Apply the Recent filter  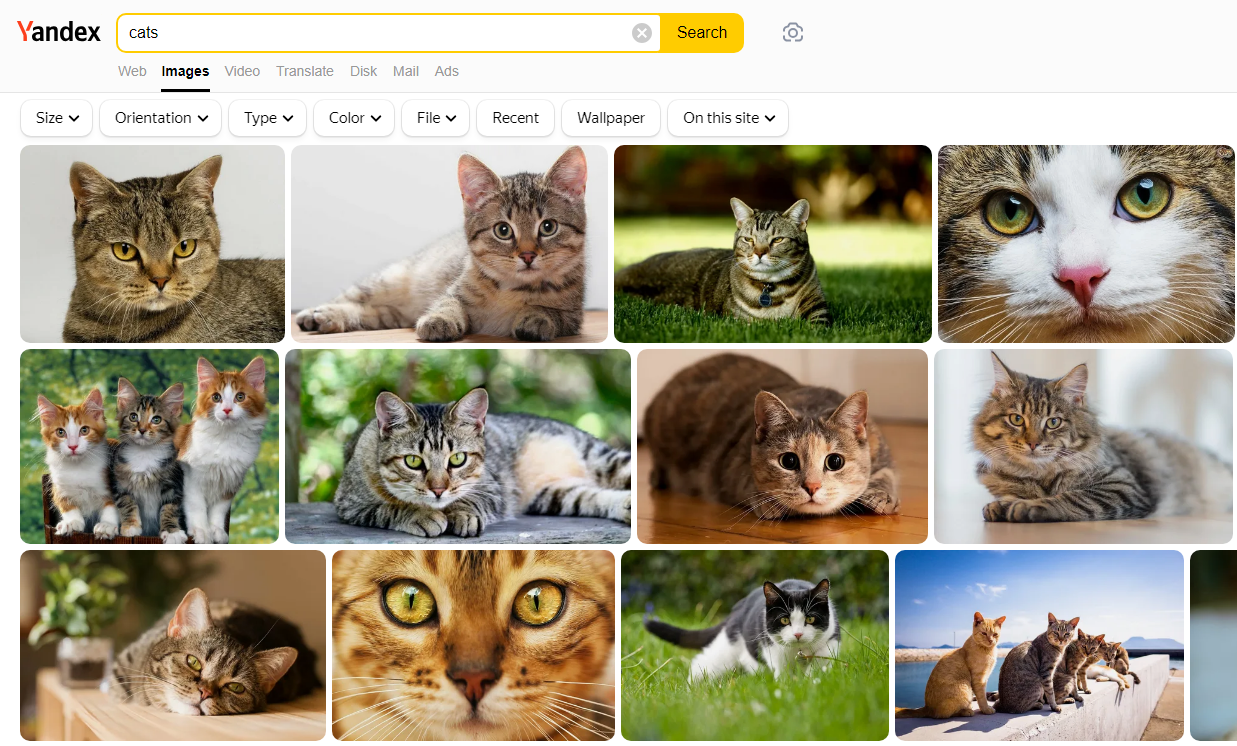pyautogui.click(x=515, y=118)
